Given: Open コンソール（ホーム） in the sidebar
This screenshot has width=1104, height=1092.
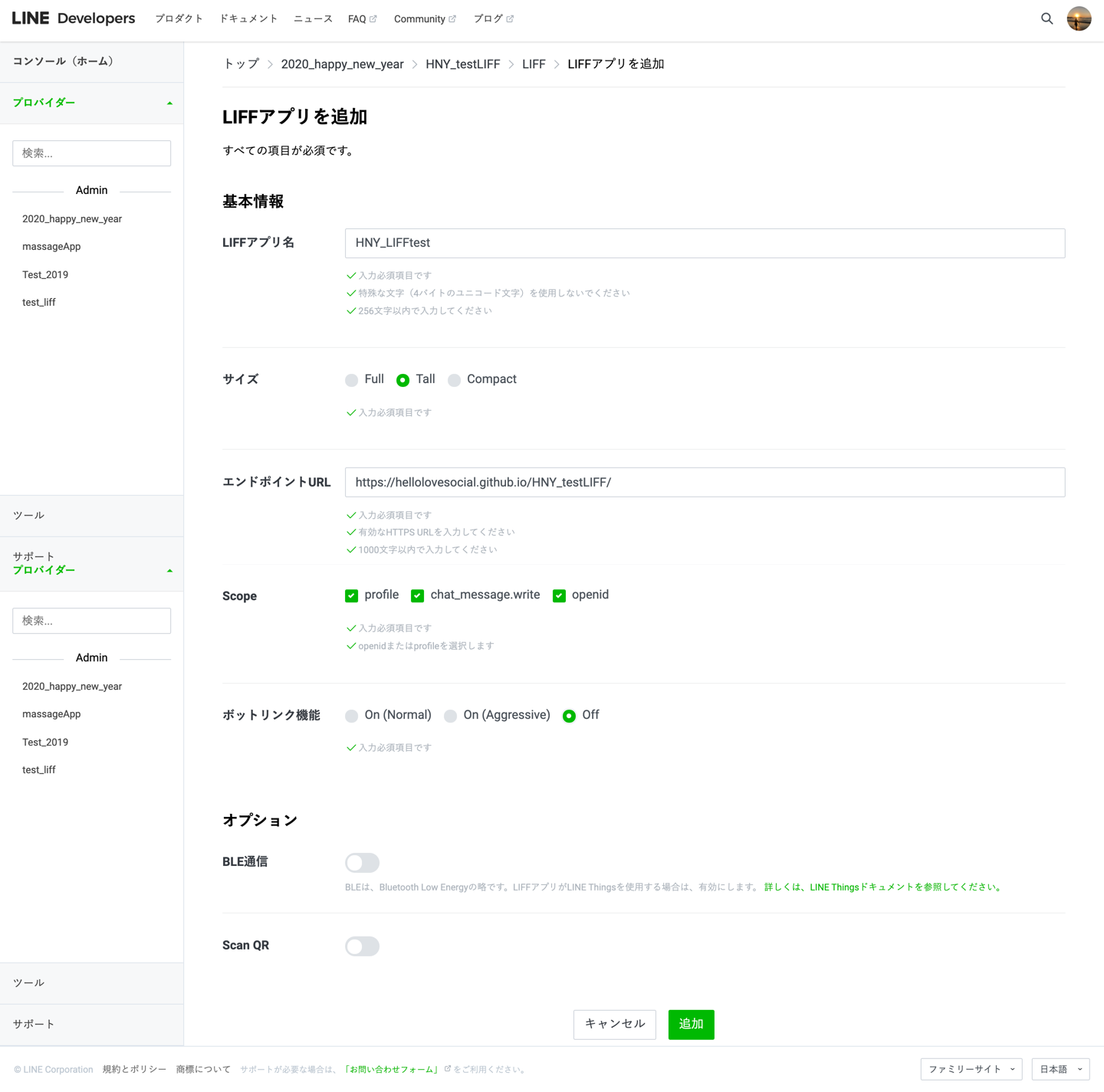Looking at the screenshot, I should point(64,61).
